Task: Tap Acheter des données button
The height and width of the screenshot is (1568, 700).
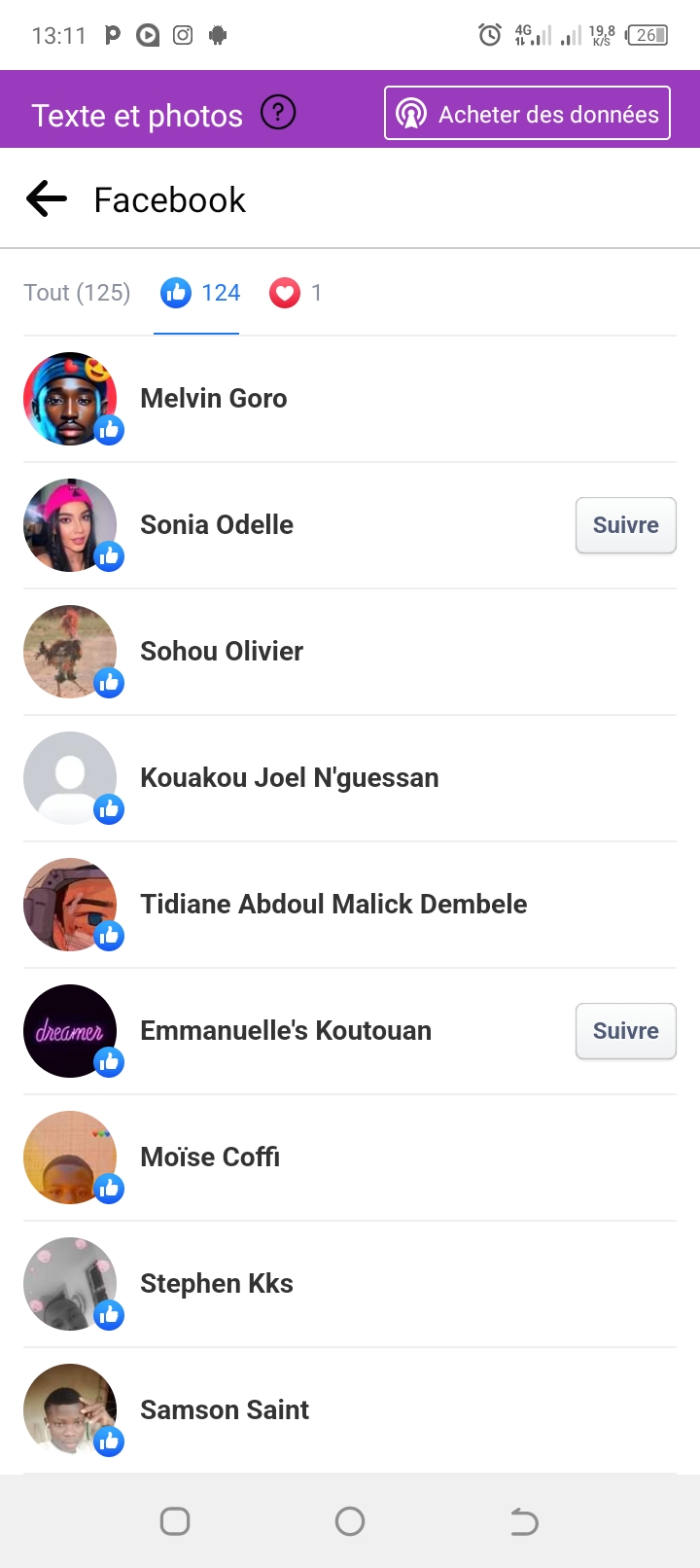Action: coord(527,114)
